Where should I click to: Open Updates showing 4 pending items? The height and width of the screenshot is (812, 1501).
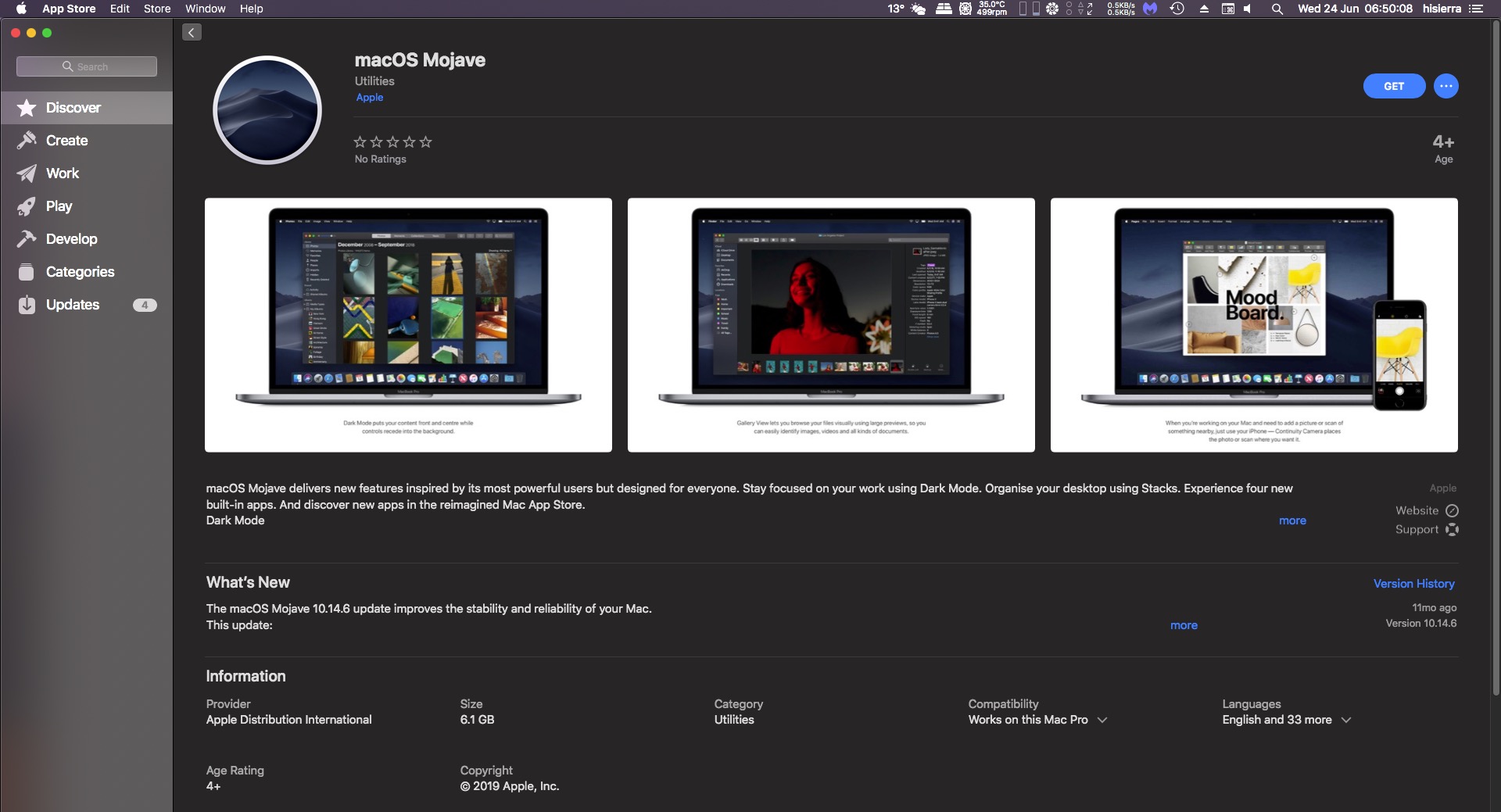(x=73, y=305)
